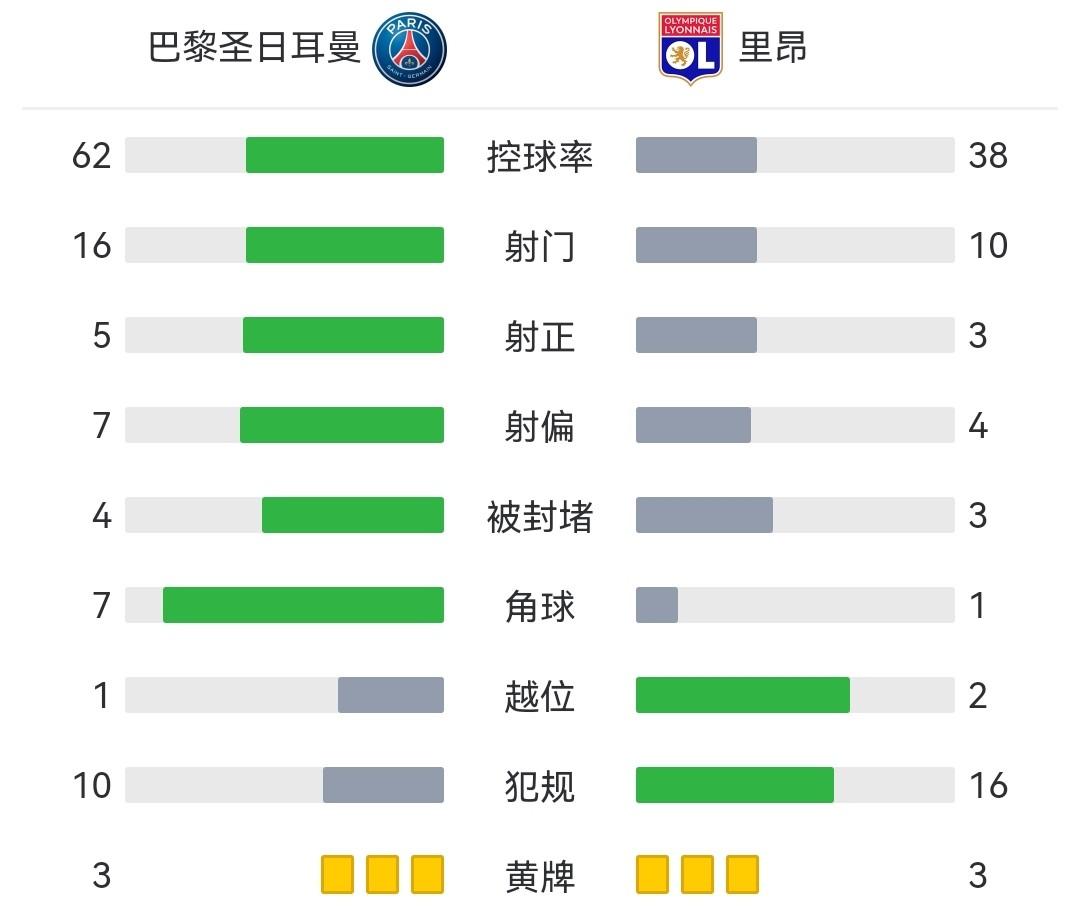Click PSG's middle yellow card icon
Viewport: 1080px width, 917px height.
point(382,874)
